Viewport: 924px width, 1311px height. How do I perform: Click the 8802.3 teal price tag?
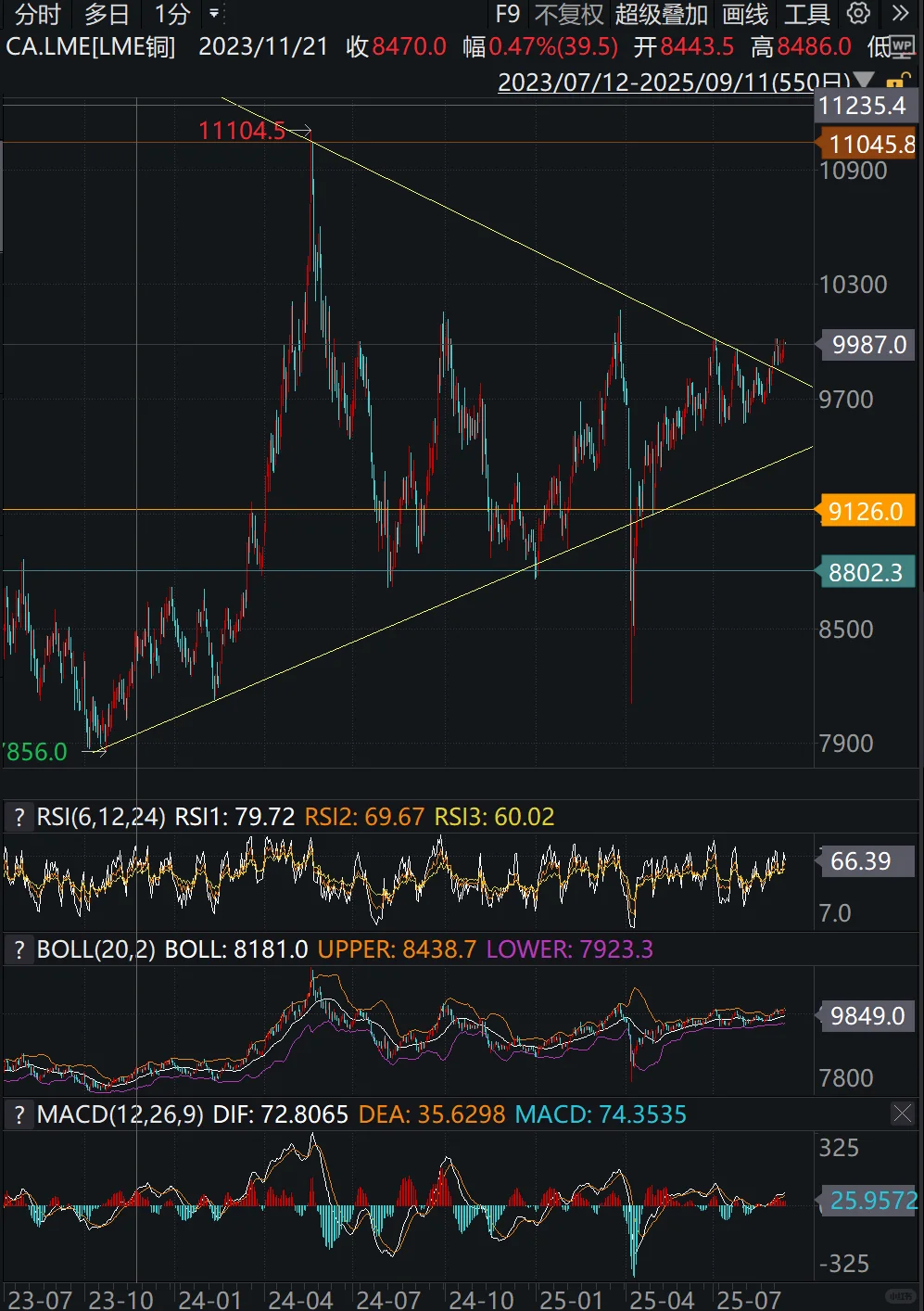point(865,572)
